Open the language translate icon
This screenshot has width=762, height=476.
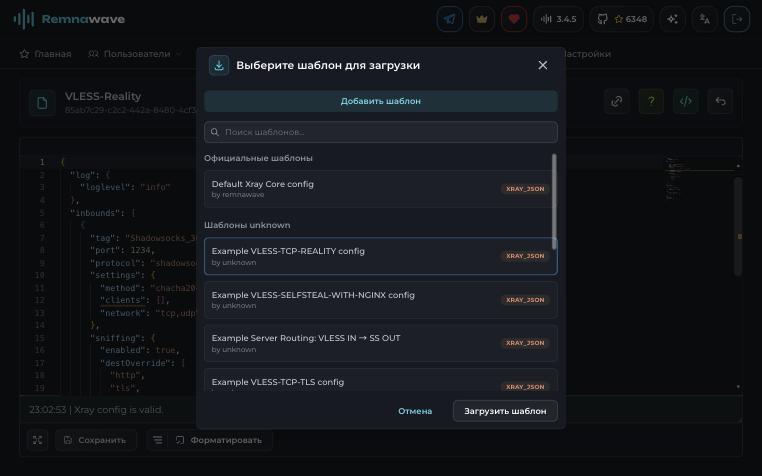[705, 19]
